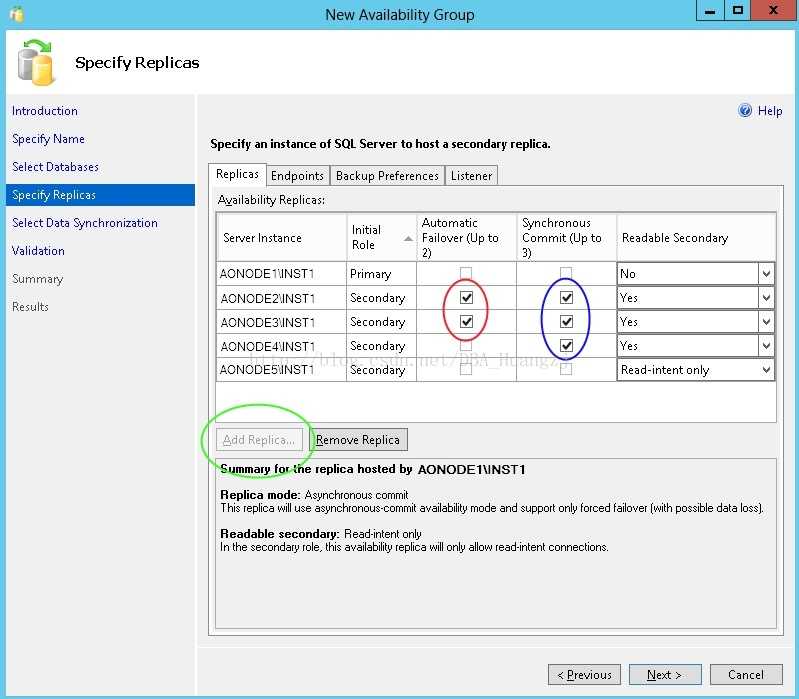Select the AONODE2\INST1 server instance cell
The width and height of the screenshot is (799, 699).
pos(282,298)
